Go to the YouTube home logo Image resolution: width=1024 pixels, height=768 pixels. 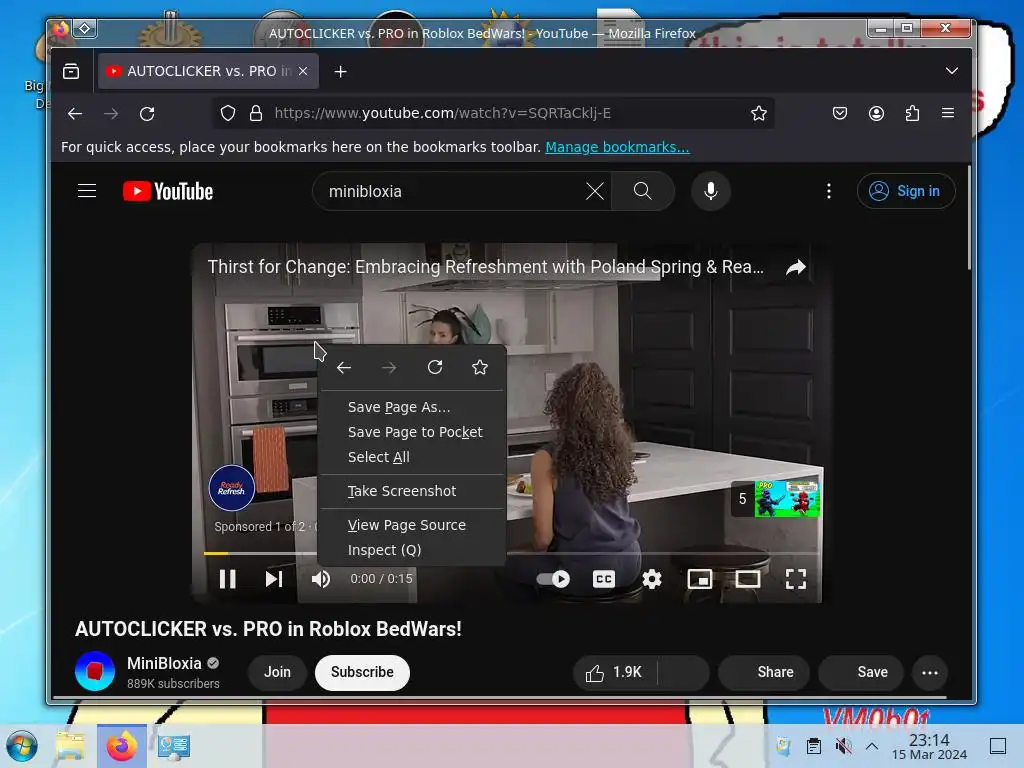pyautogui.click(x=168, y=191)
